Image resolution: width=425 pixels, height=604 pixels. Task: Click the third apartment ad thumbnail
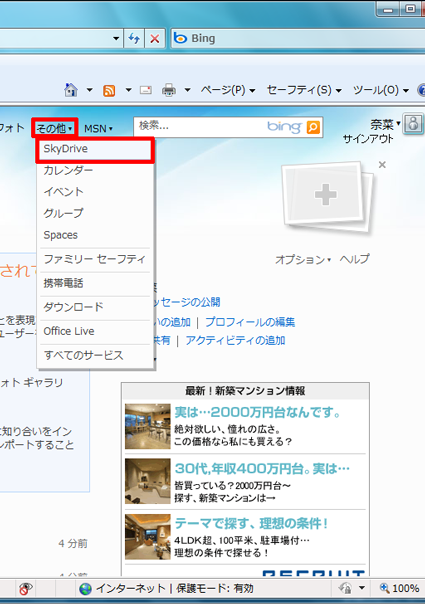[x=148, y=537]
